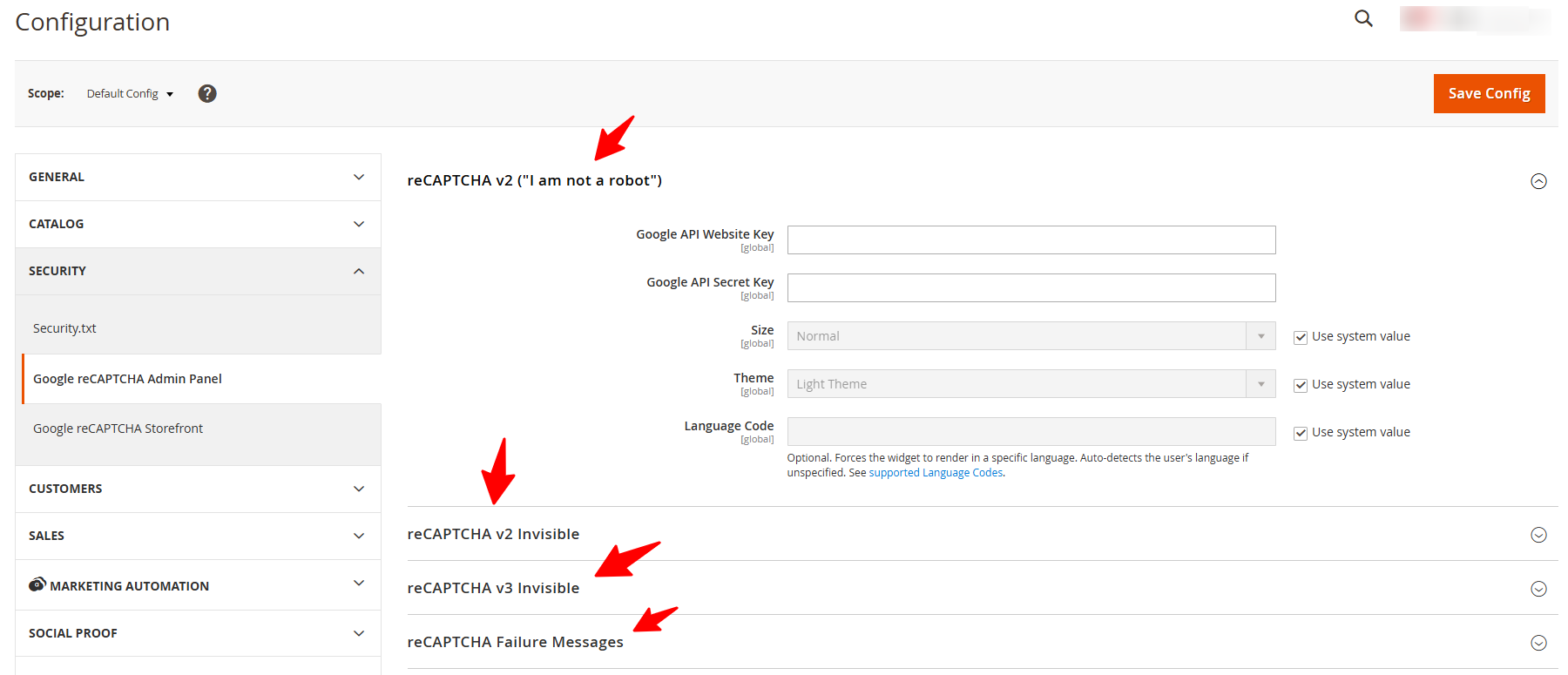Screen dimensions: 1568x675
Task: Collapse the Security settings section
Action: pyautogui.click(x=198, y=271)
